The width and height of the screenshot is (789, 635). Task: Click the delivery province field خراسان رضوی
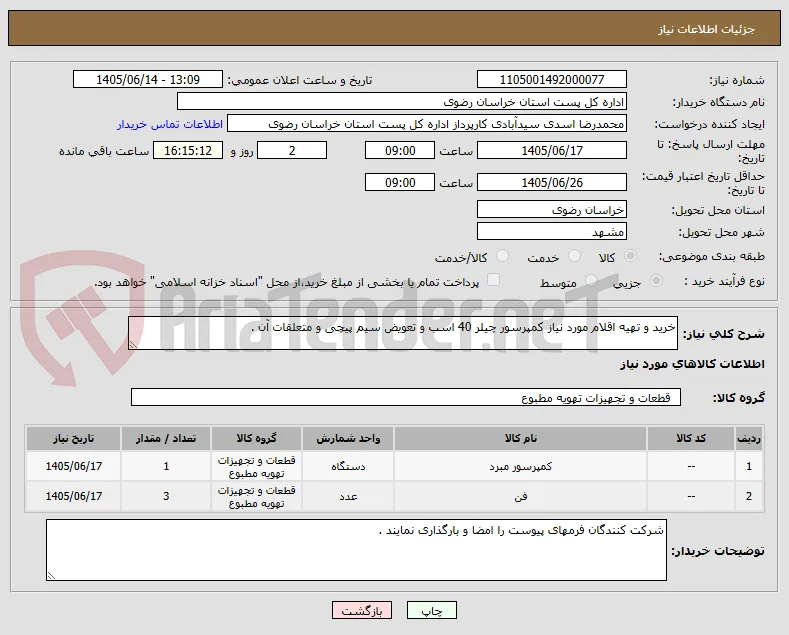(551, 209)
